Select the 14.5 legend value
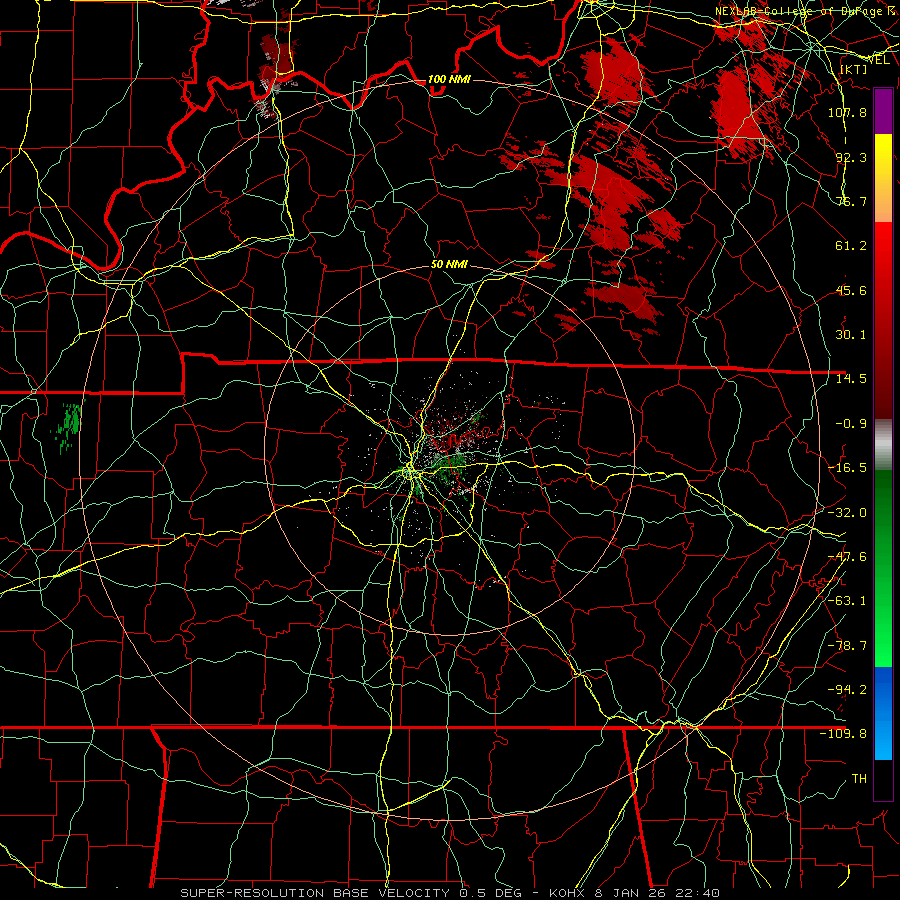Image resolution: width=900 pixels, height=900 pixels. pyautogui.click(x=851, y=379)
